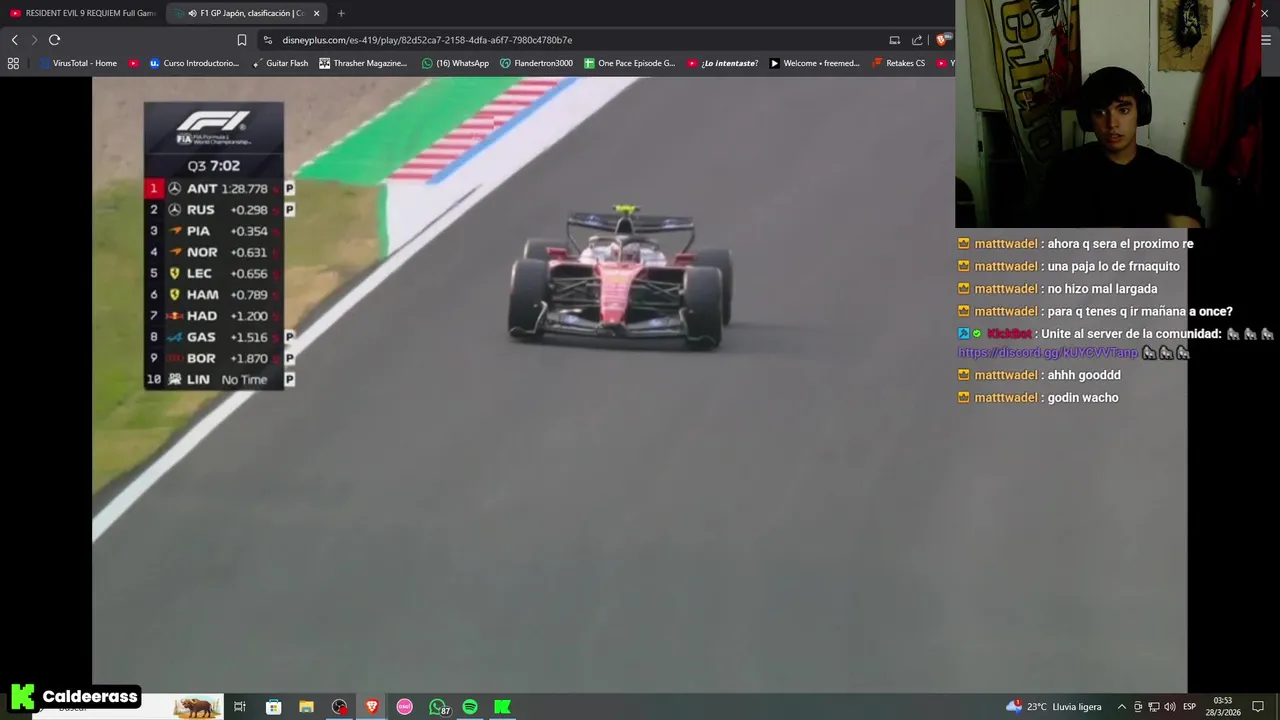Open the picture-in-picture icon in address bar
This screenshot has width=1280, height=720.
click(x=895, y=40)
